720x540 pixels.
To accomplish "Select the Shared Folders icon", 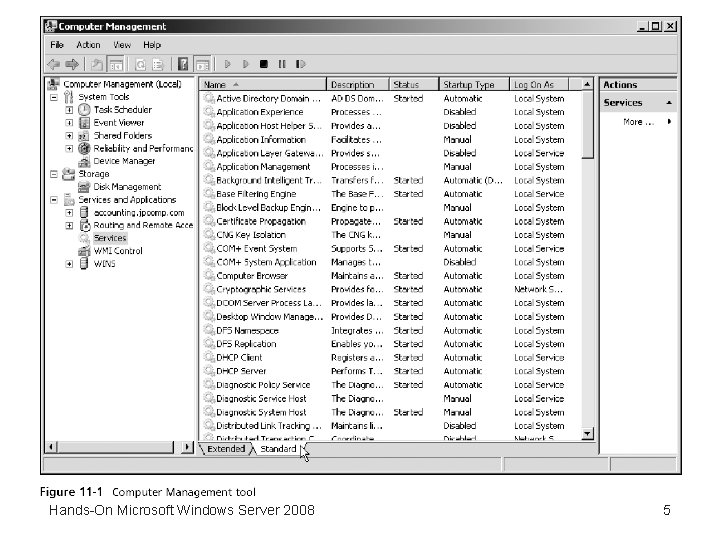I will 84,136.
